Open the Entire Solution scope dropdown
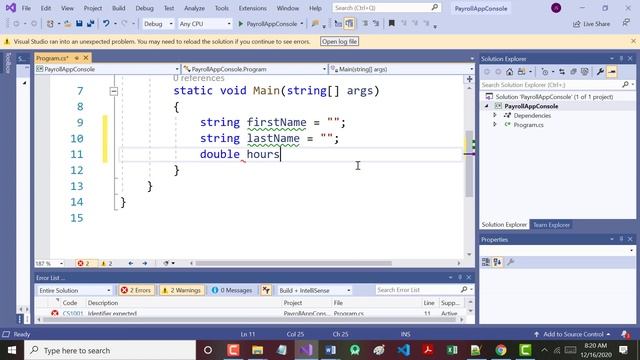Image resolution: width=640 pixels, height=360 pixels. [74, 290]
